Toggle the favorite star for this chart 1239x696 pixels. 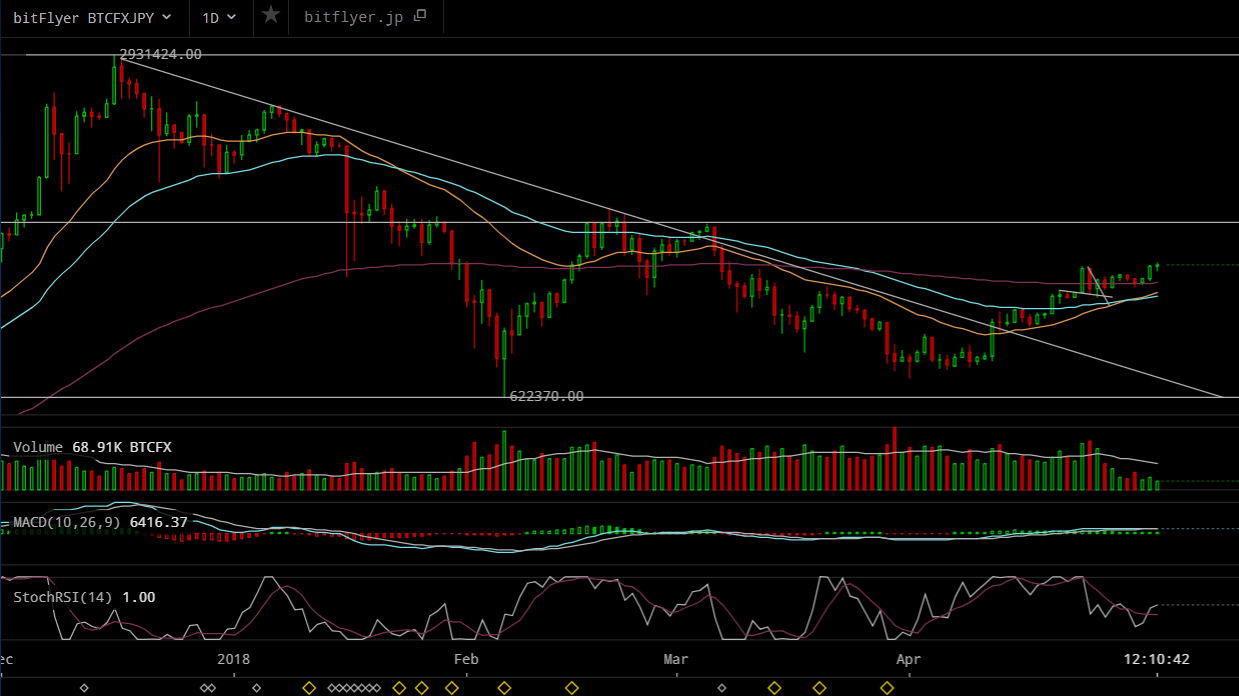pyautogui.click(x=270, y=16)
